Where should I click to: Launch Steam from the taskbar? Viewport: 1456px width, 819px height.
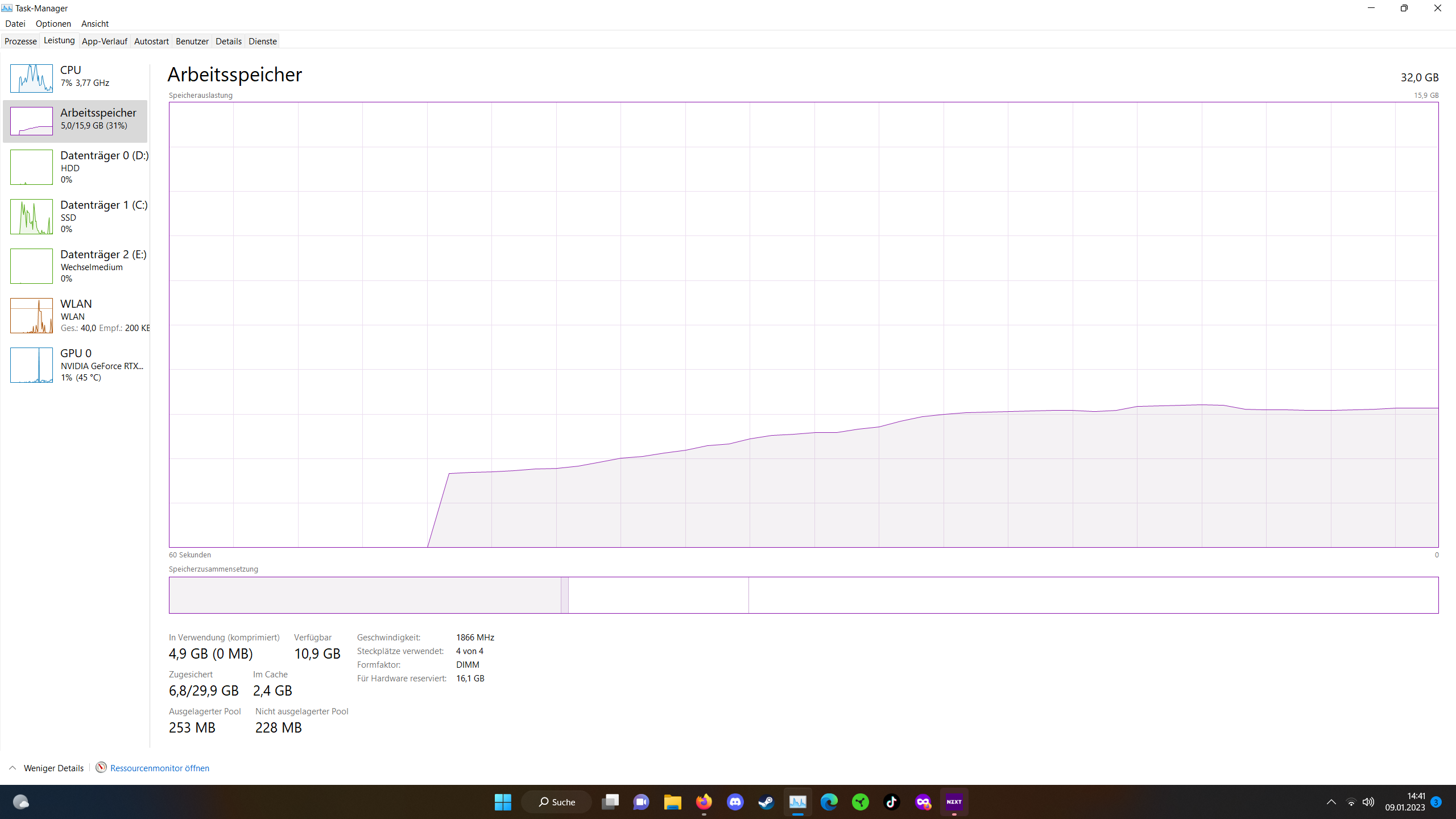[x=766, y=802]
